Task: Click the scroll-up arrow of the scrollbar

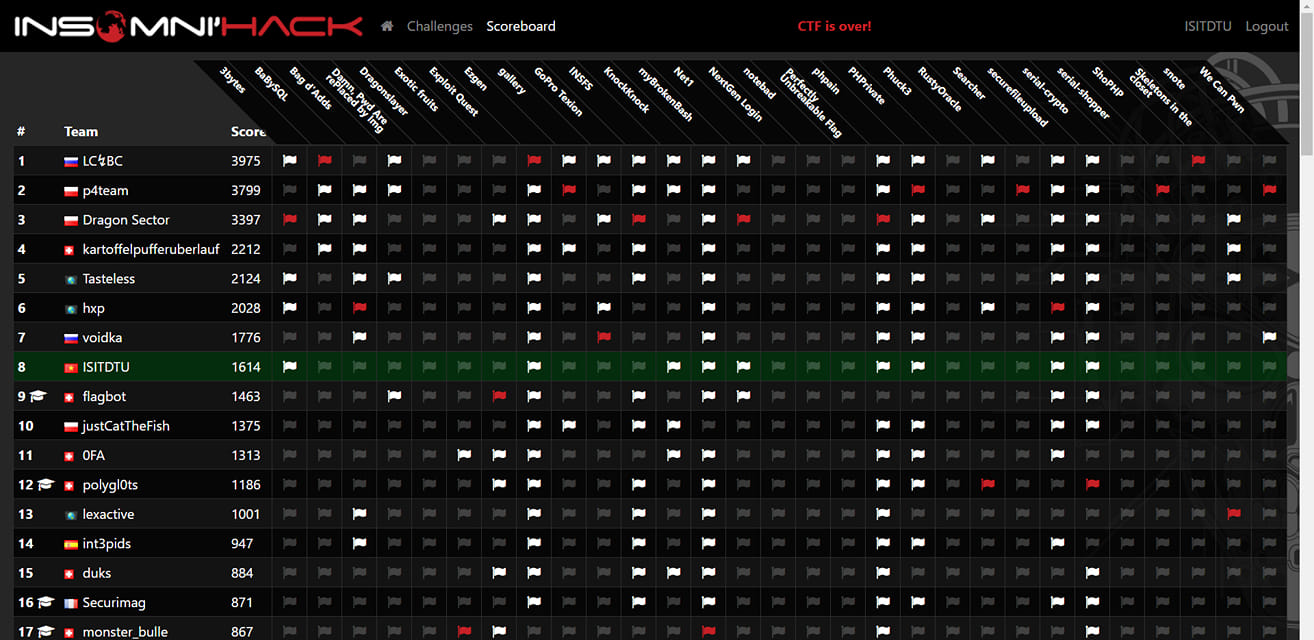Action: [x=1305, y=8]
